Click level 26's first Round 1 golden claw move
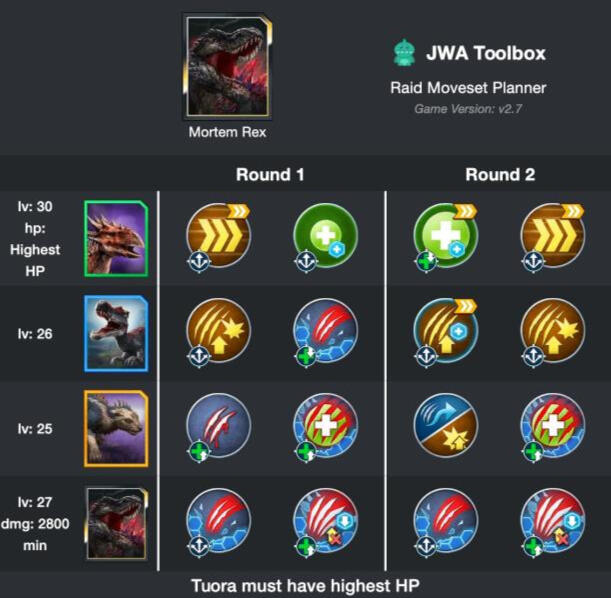 218,331
